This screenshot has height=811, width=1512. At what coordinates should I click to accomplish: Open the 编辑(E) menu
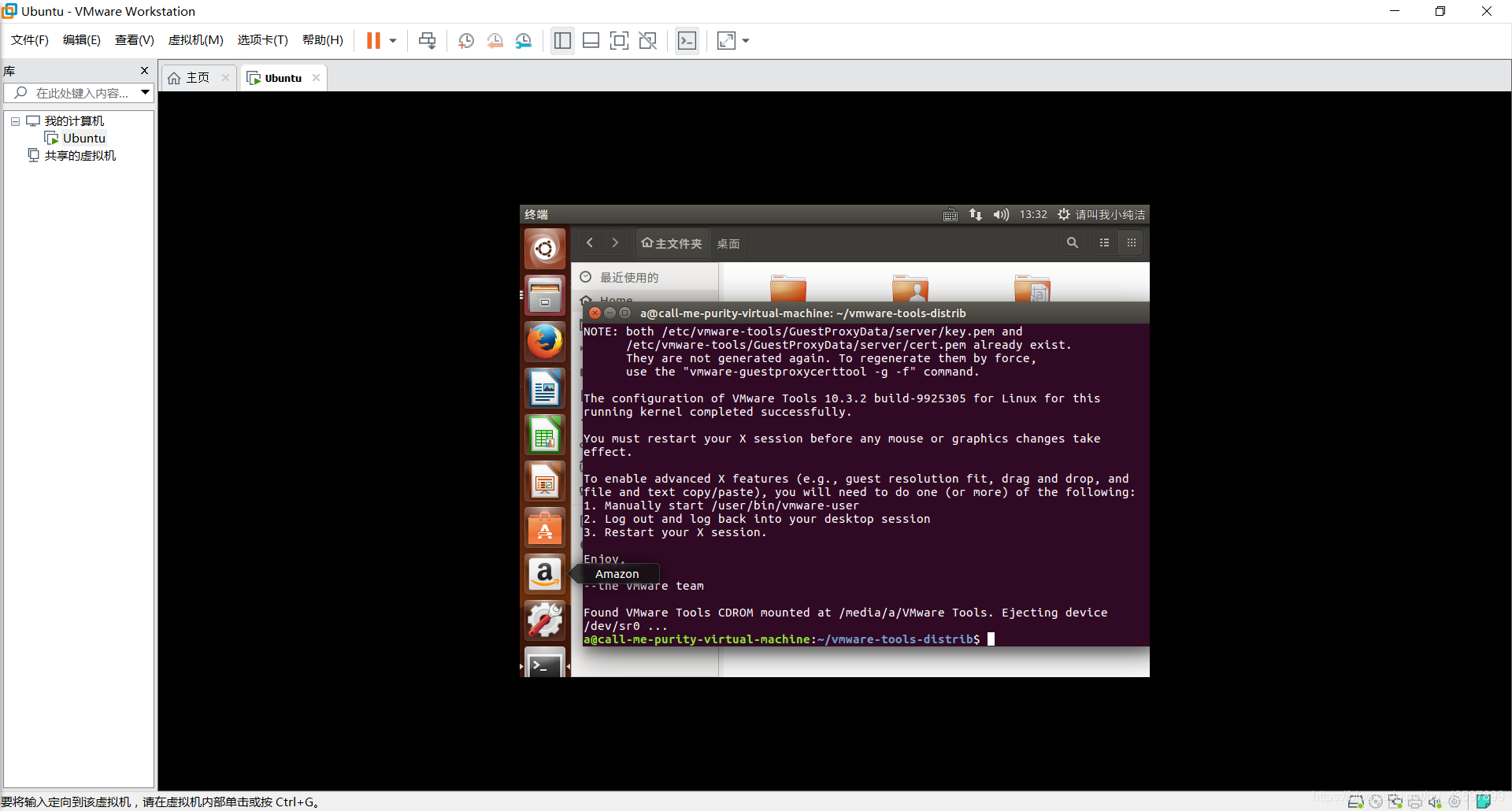82,40
